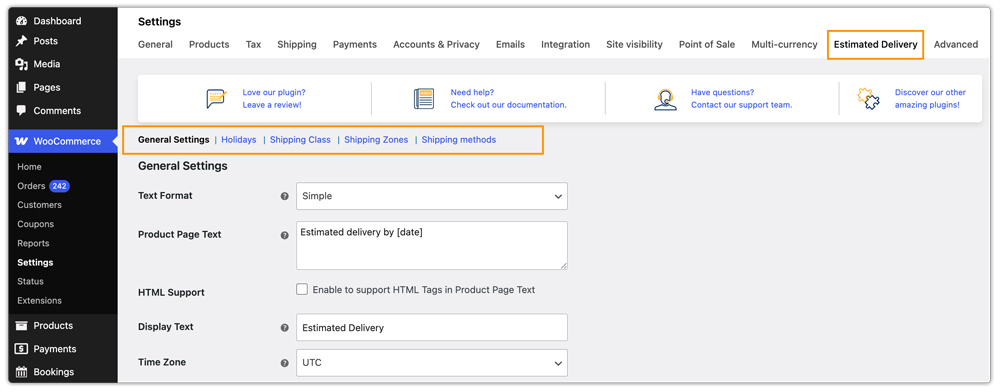Select the Estimated Delivery tab
The width and height of the screenshot is (1000, 392).
876,45
